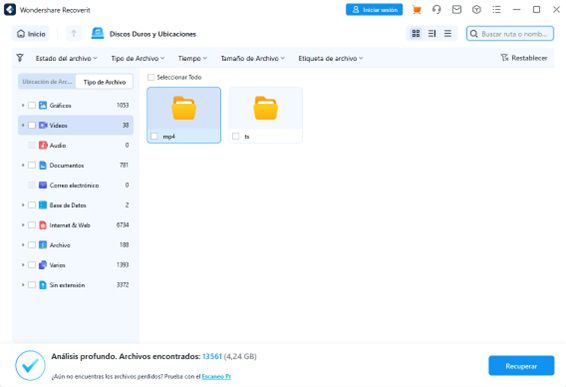Image resolution: width=566 pixels, height=387 pixels.
Task: Check the Varios checkbox
Action: [32, 265]
